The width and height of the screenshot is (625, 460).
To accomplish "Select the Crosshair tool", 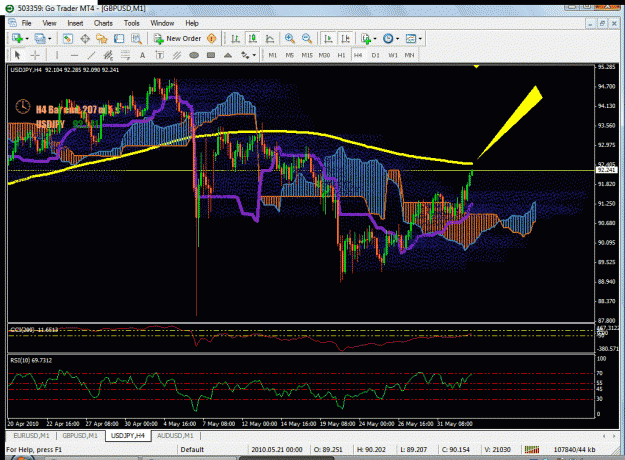I will point(35,55).
